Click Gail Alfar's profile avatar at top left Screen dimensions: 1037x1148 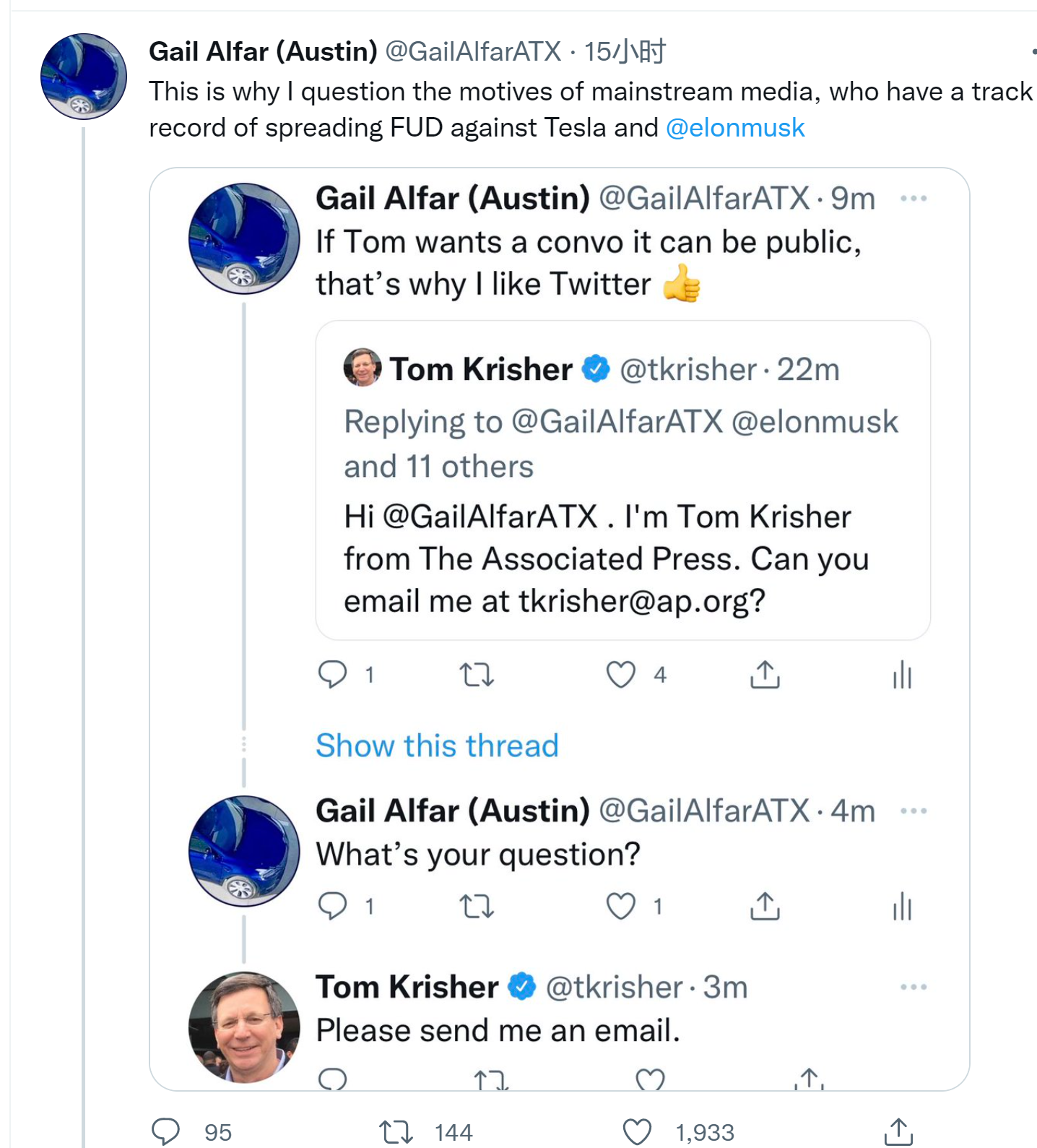84,77
